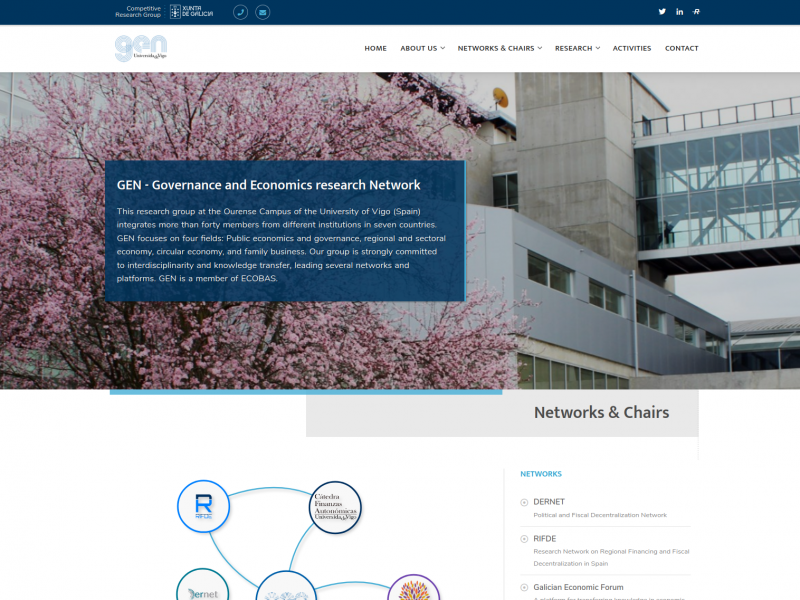Click the GEN Universidade de Vigo logo
The height and width of the screenshot is (600, 800).
(x=141, y=48)
